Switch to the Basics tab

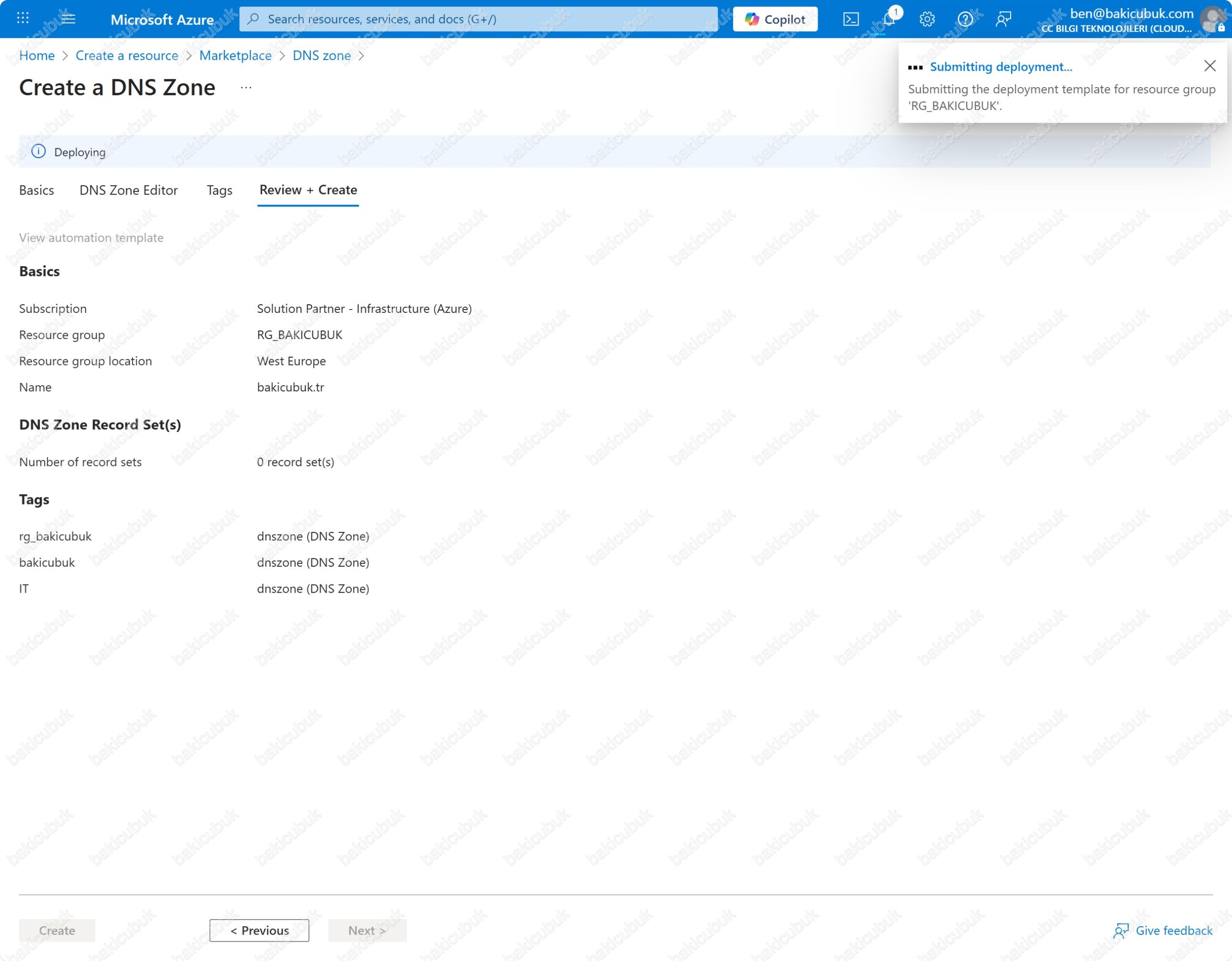click(x=37, y=190)
